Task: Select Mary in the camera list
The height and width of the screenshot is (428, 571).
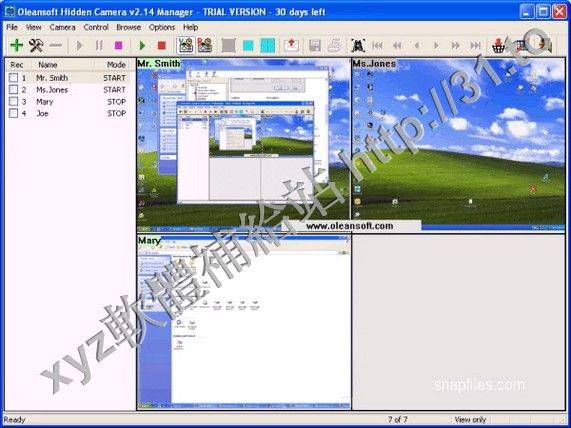Action: coord(45,102)
